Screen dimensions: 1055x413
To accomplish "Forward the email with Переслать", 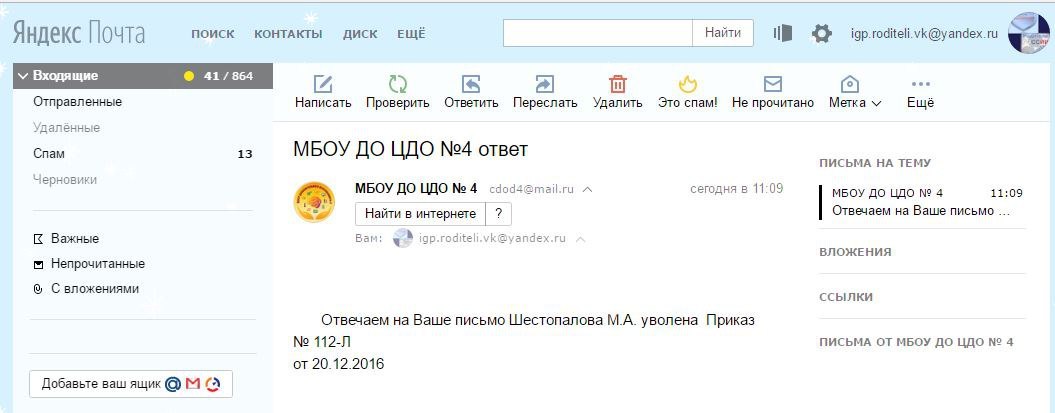I will [x=545, y=85].
